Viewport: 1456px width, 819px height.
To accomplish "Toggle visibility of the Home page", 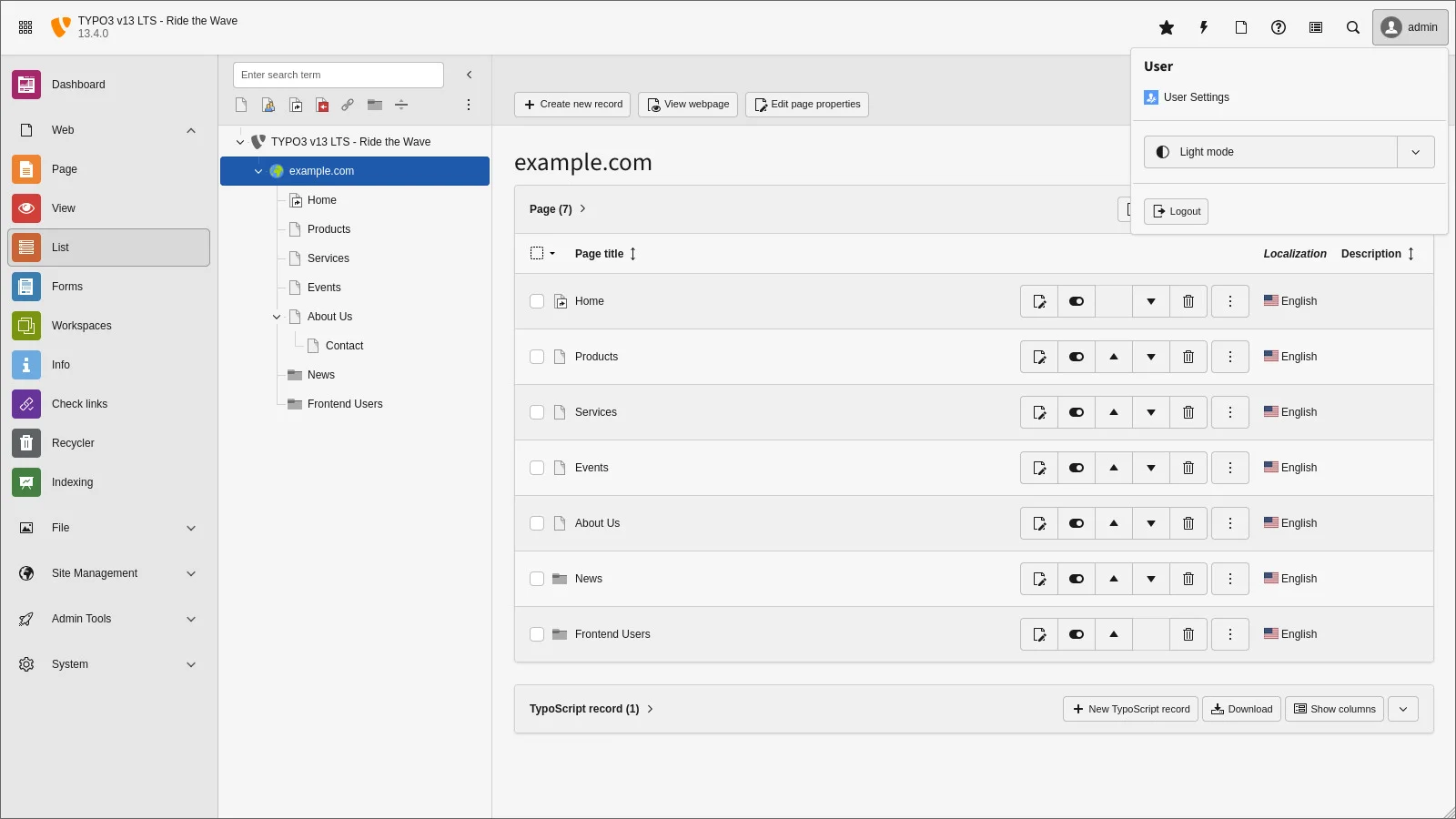I will click(x=1077, y=301).
